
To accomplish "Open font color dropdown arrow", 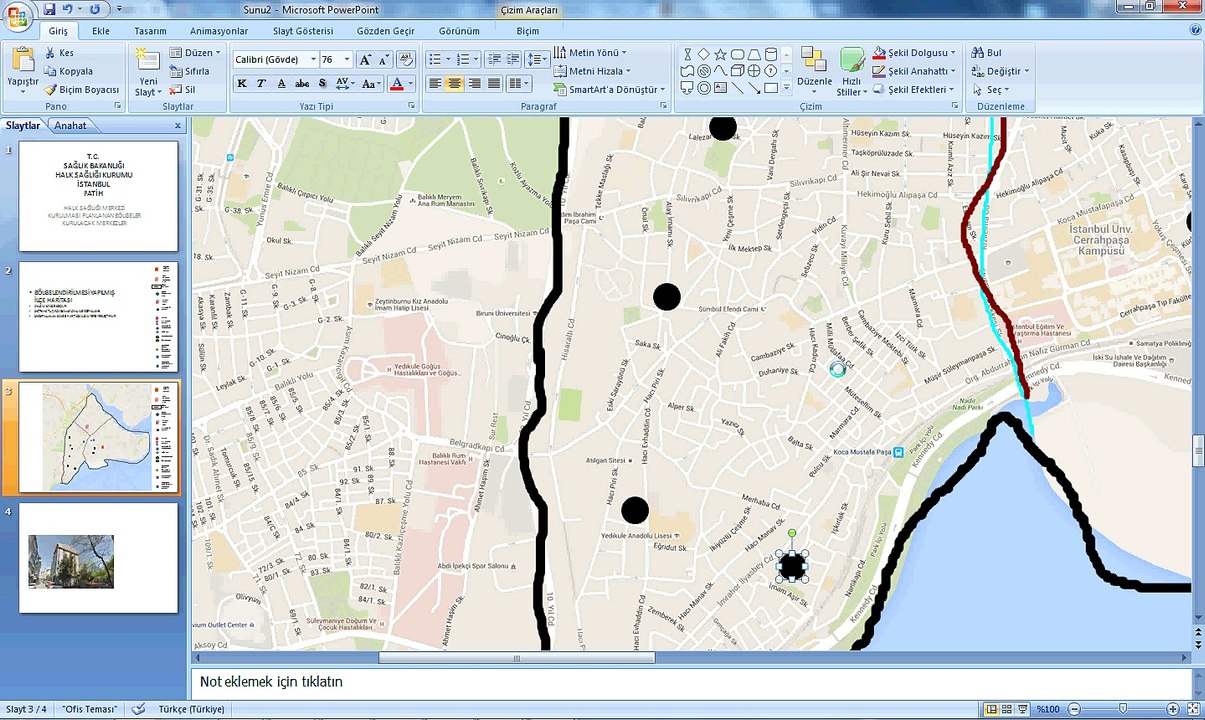I will pyautogui.click(x=411, y=84).
